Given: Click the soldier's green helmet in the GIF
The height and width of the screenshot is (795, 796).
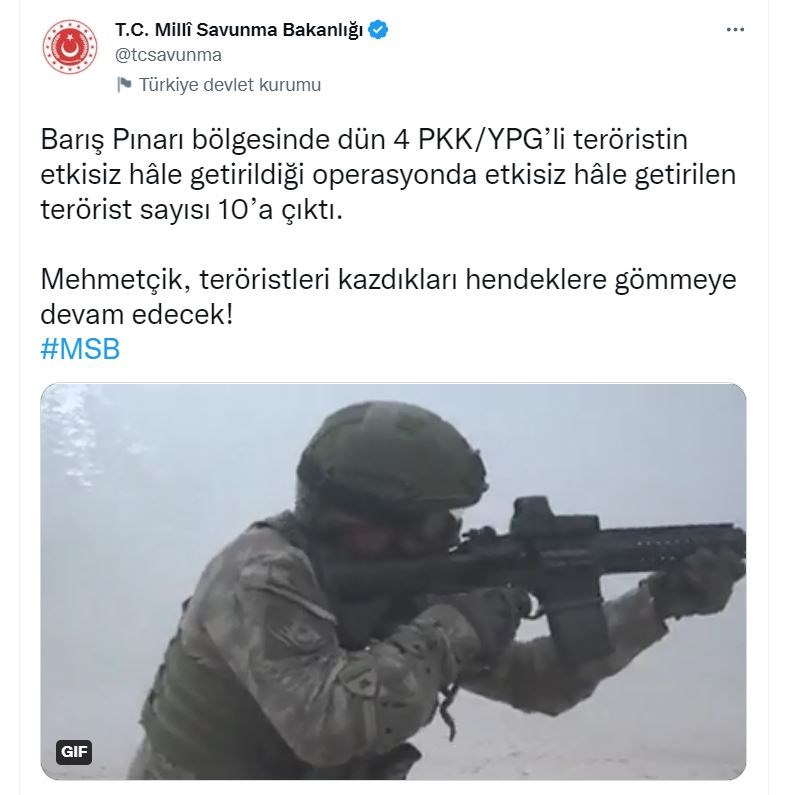Looking at the screenshot, I should [391, 454].
